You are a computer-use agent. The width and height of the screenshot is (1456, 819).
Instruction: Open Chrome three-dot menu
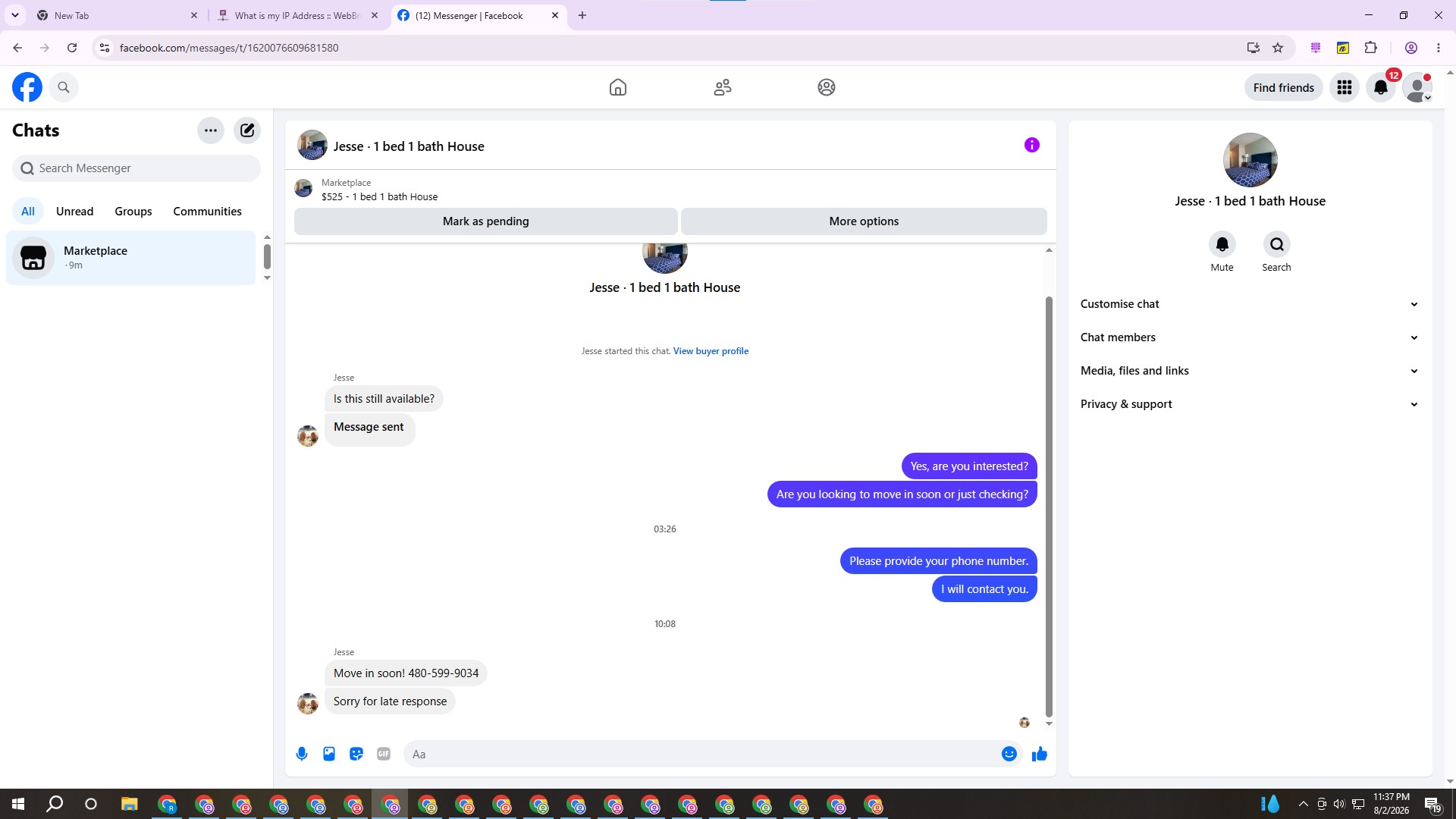point(1439,48)
